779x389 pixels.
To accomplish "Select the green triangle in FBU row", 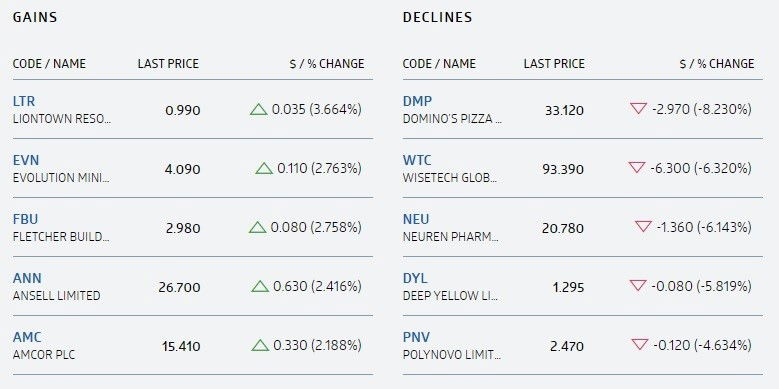I will pos(257,228).
